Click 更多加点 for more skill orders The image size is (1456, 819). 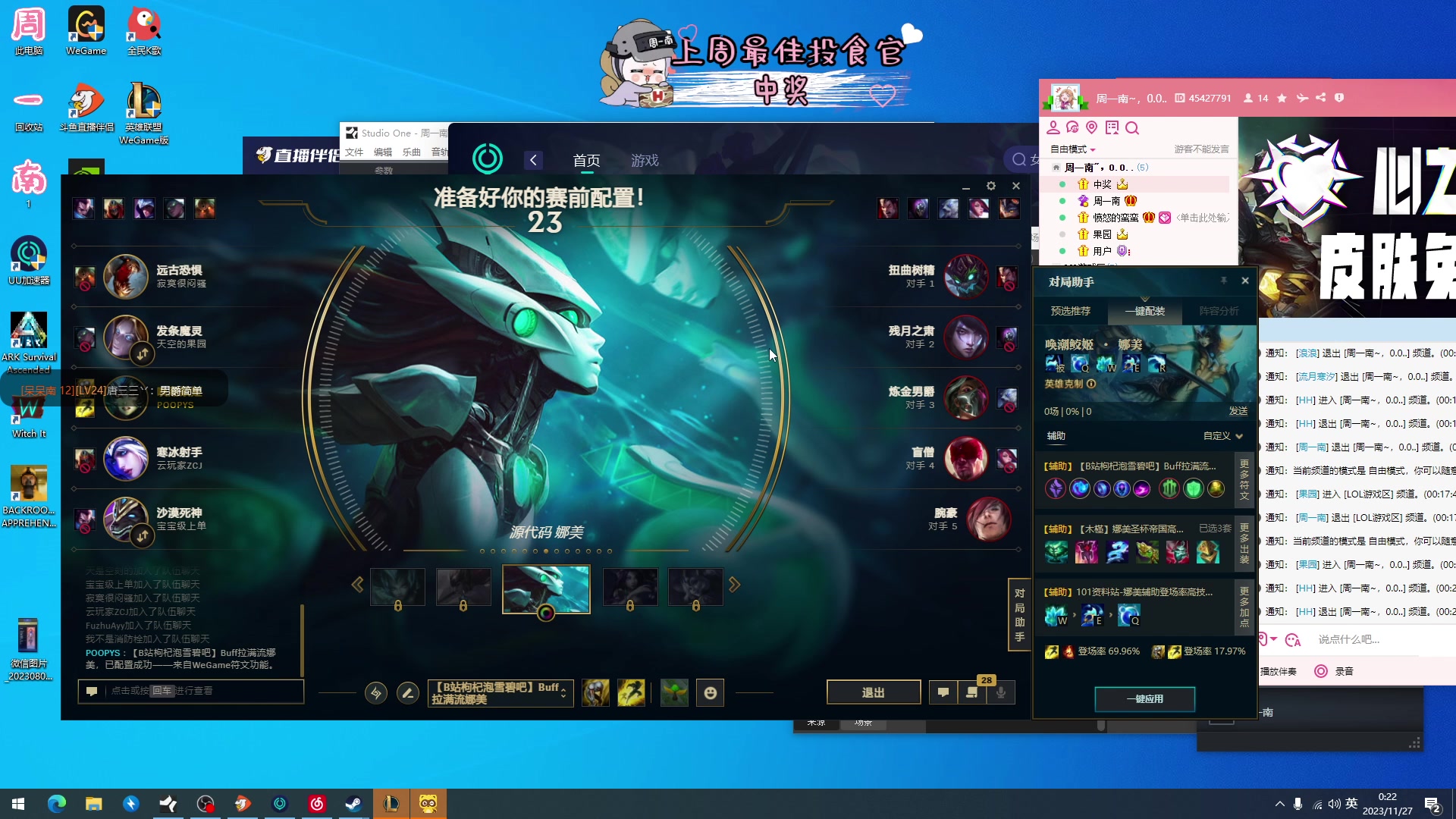[1244, 606]
